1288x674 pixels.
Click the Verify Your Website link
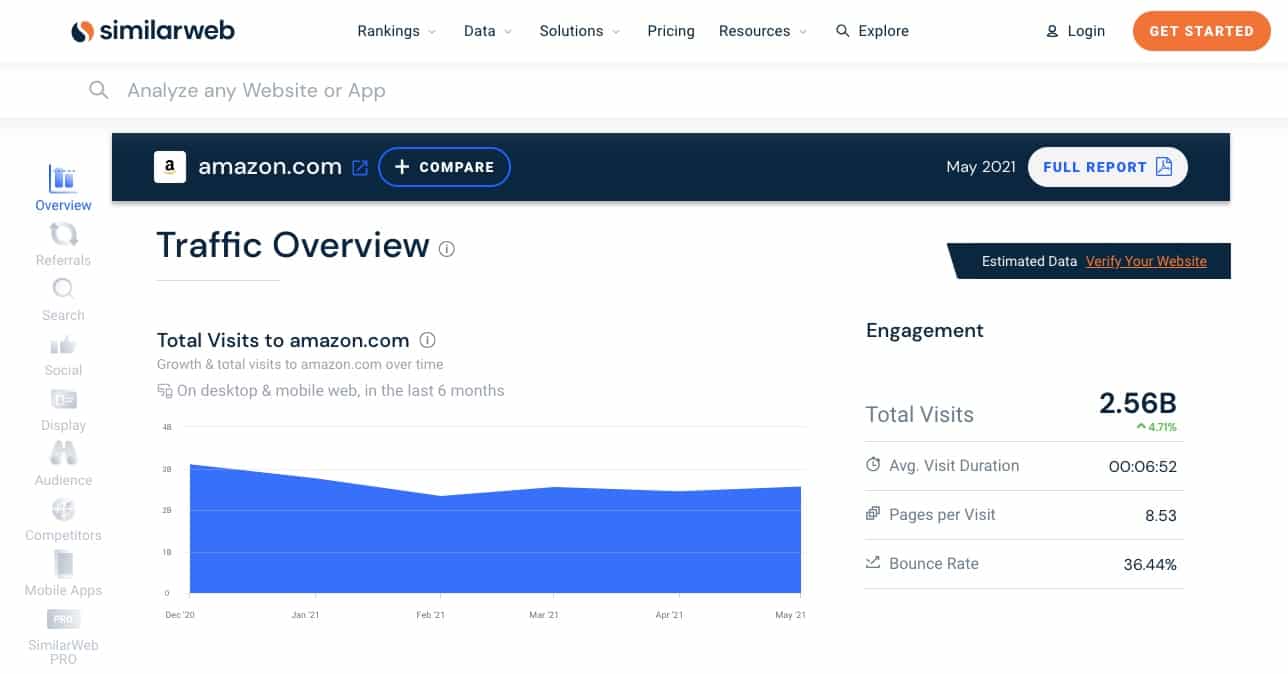click(1146, 261)
